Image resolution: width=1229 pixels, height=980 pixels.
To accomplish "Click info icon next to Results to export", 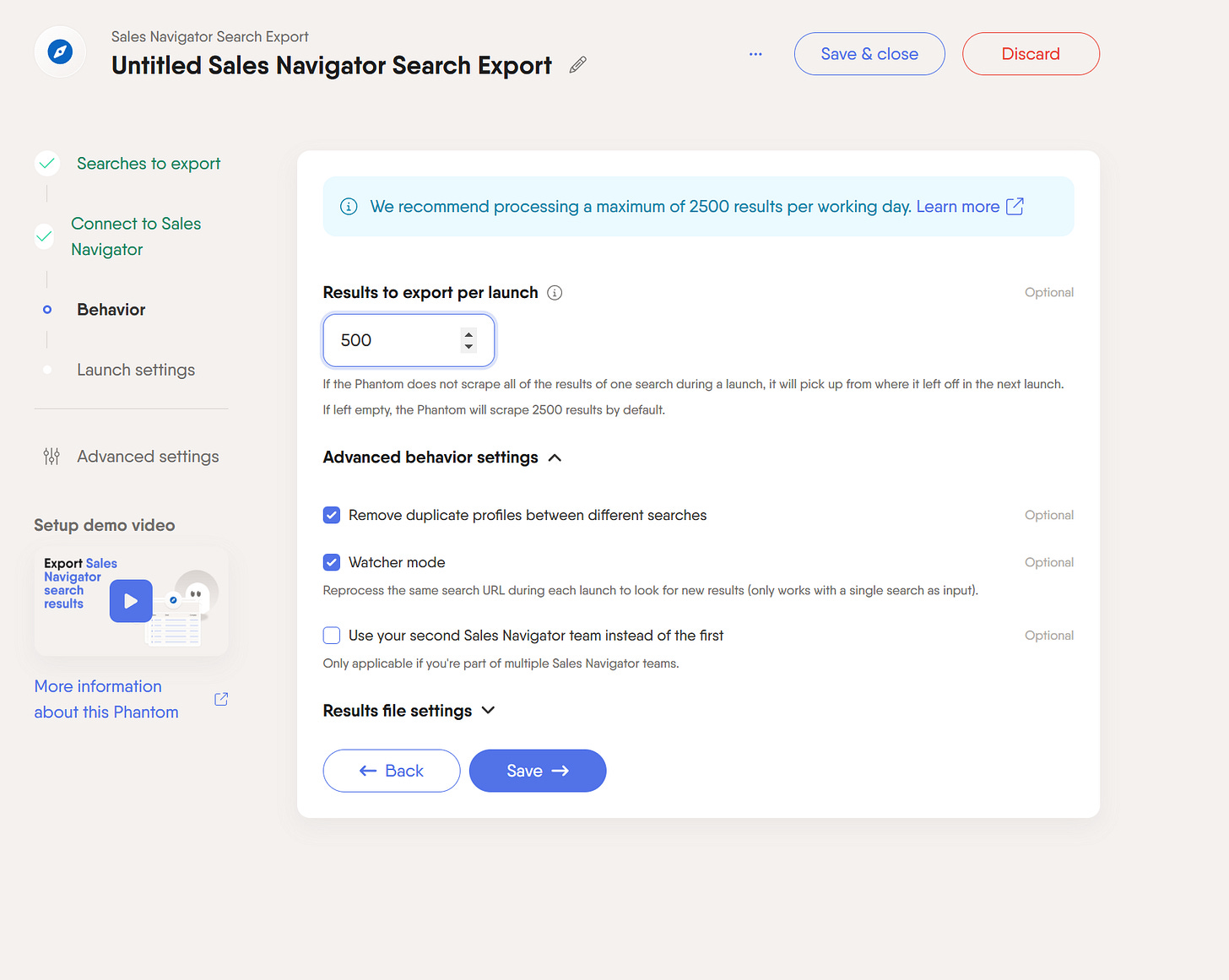I will point(555,293).
